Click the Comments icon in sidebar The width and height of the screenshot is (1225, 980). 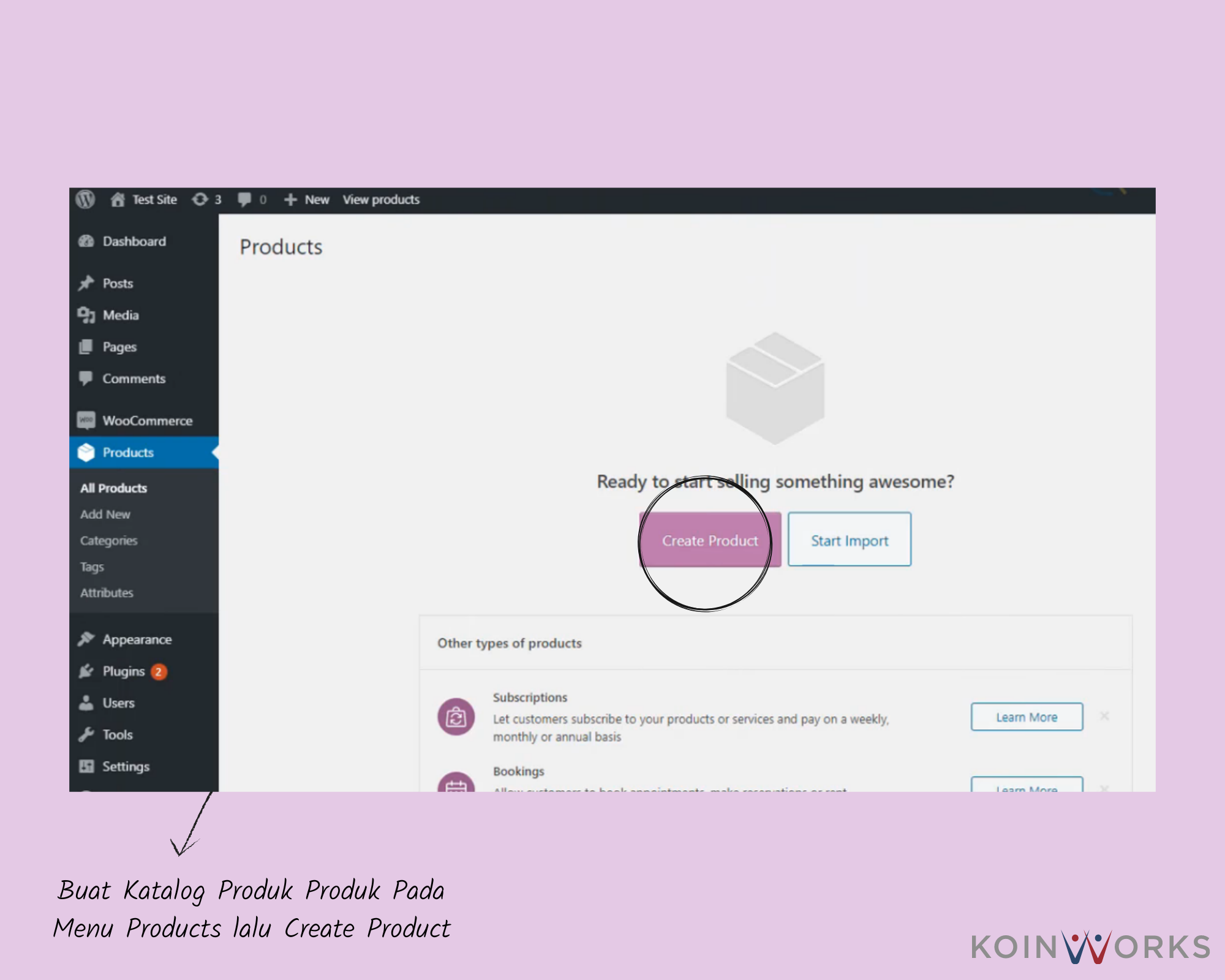tap(87, 378)
